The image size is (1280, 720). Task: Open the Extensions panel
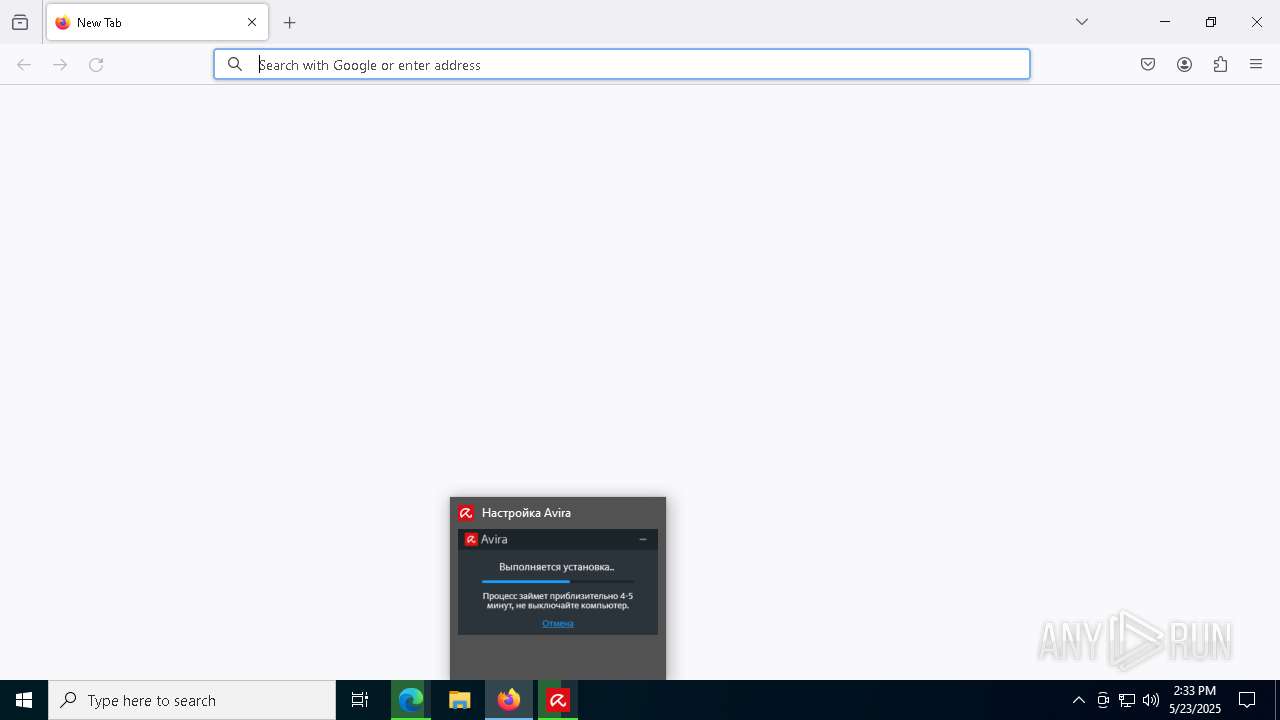click(1220, 64)
